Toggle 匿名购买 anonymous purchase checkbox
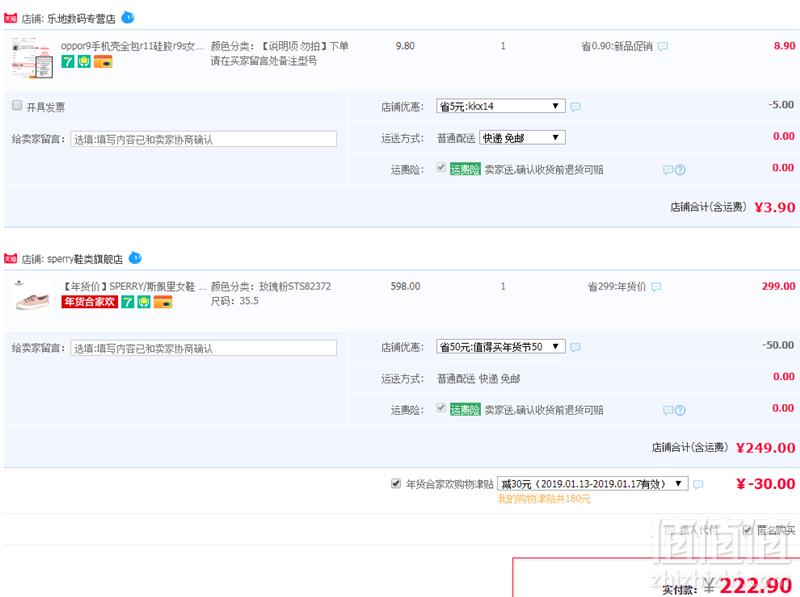The image size is (800, 597). tap(747, 530)
